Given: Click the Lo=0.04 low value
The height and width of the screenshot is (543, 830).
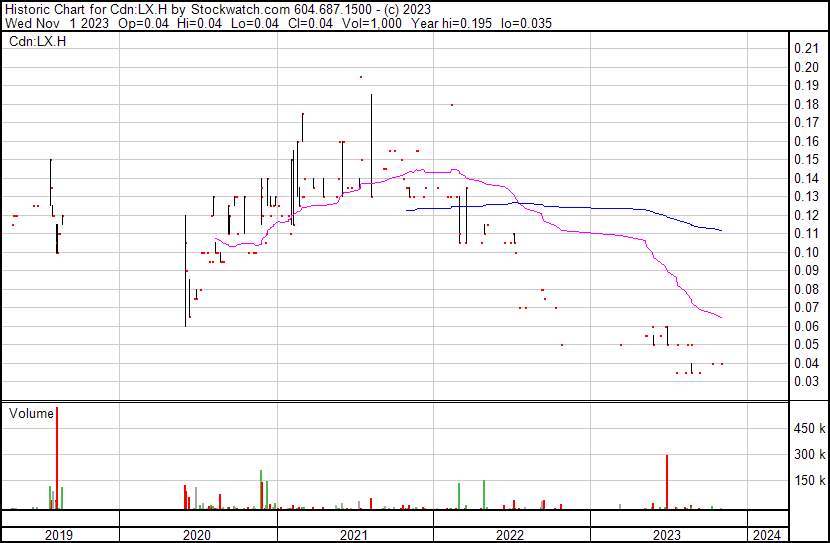Looking at the screenshot, I should tap(255, 23).
